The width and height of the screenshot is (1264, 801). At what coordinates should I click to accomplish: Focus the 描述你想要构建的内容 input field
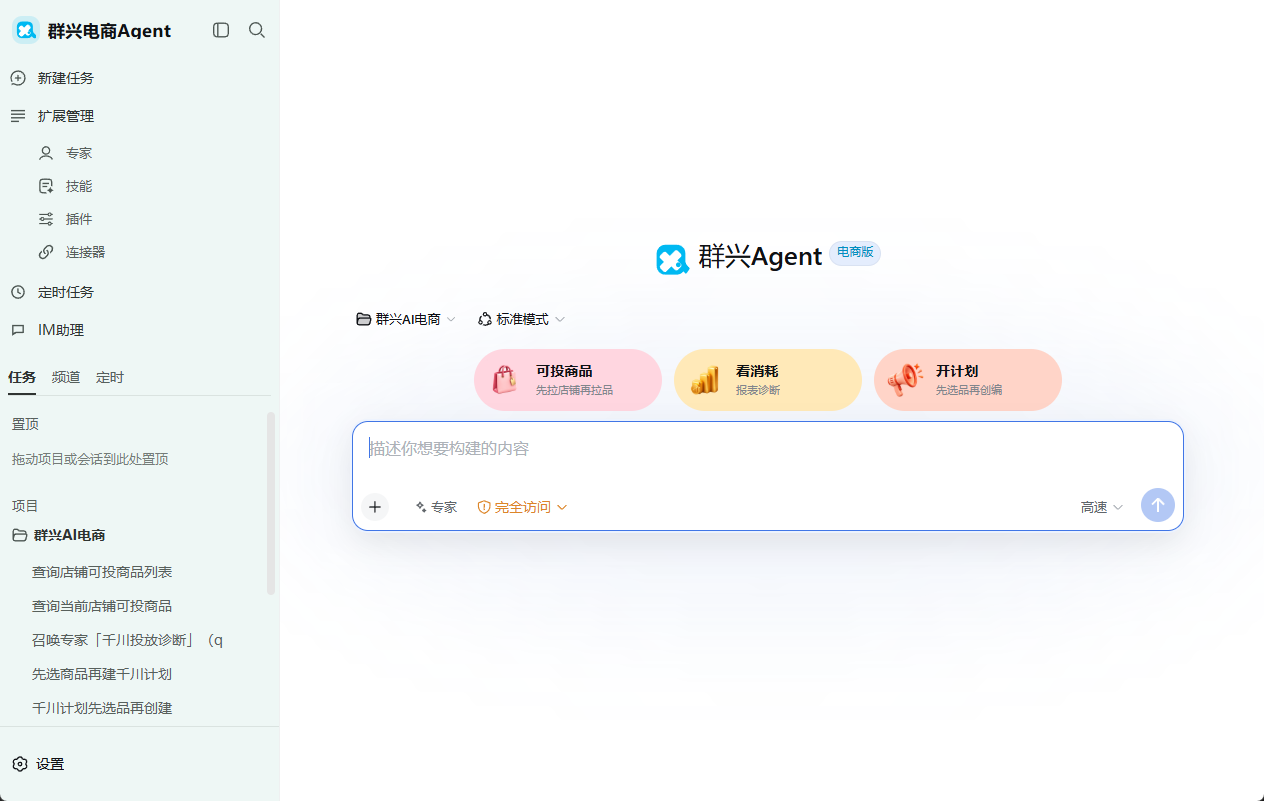(768, 449)
